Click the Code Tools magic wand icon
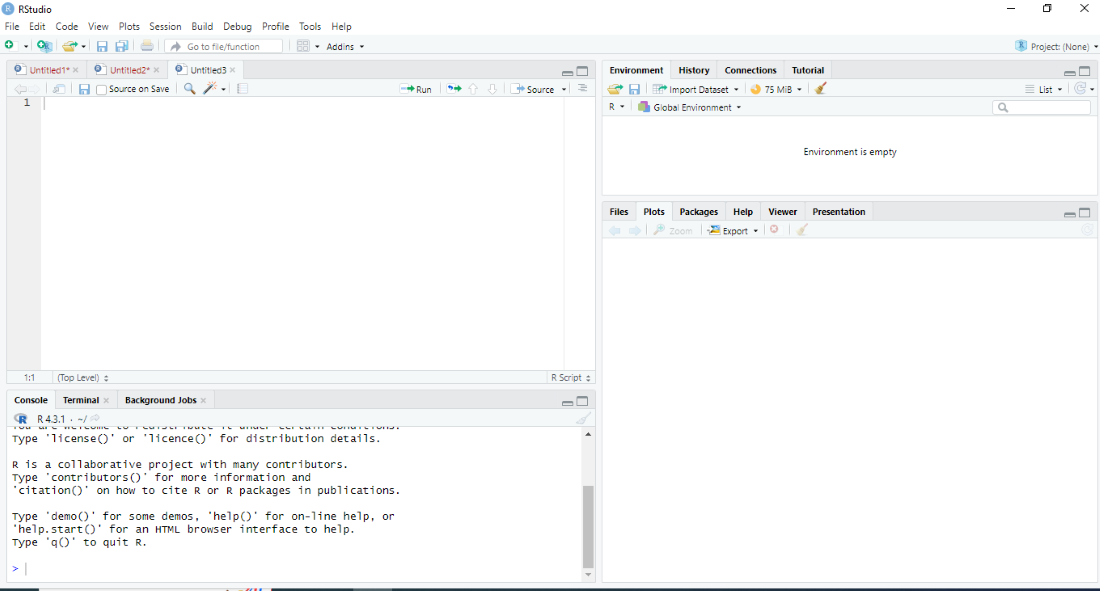The image size is (1100, 591). (211, 89)
